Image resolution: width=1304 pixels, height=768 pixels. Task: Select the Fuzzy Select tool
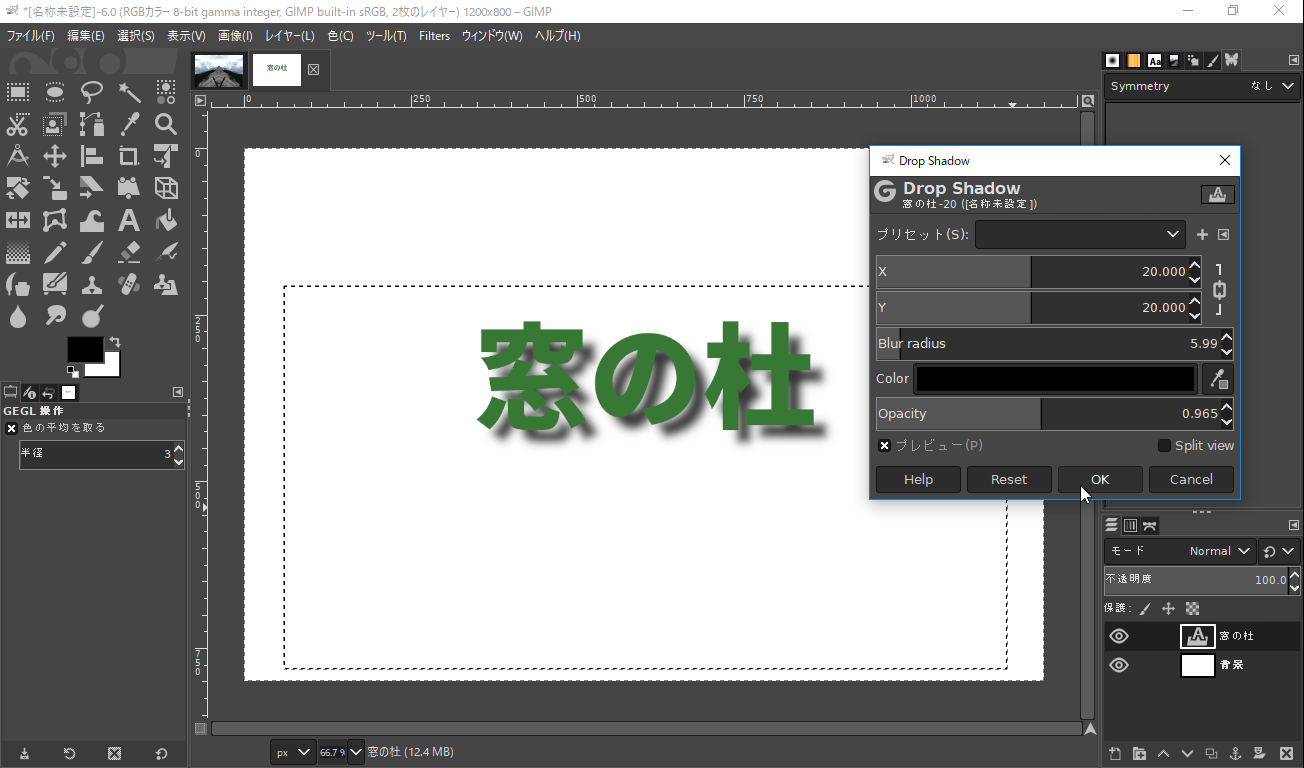coord(128,92)
